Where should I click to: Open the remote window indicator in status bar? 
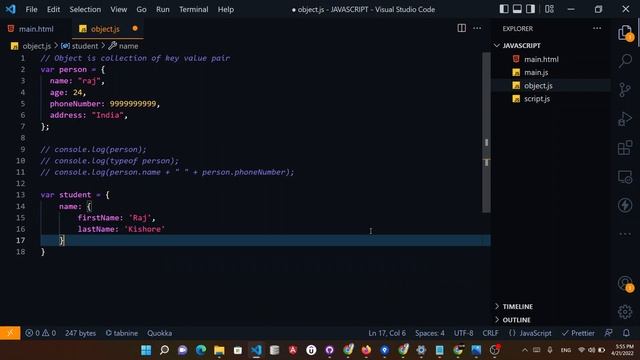click(x=10, y=333)
